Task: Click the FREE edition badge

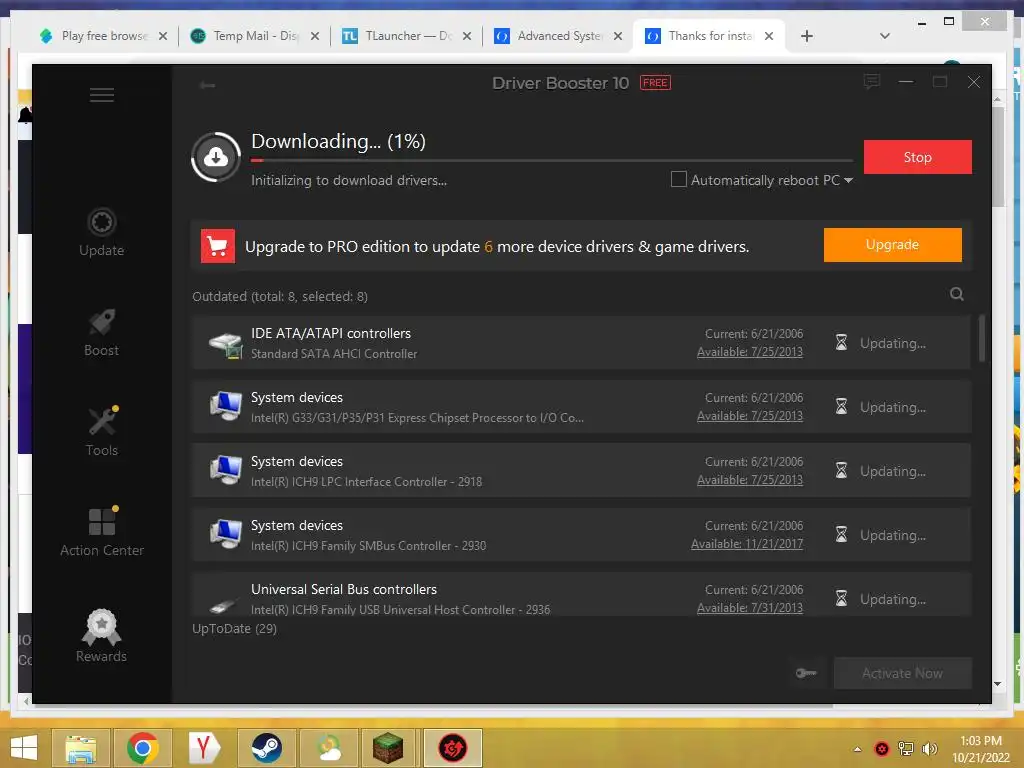Action: pos(655,83)
